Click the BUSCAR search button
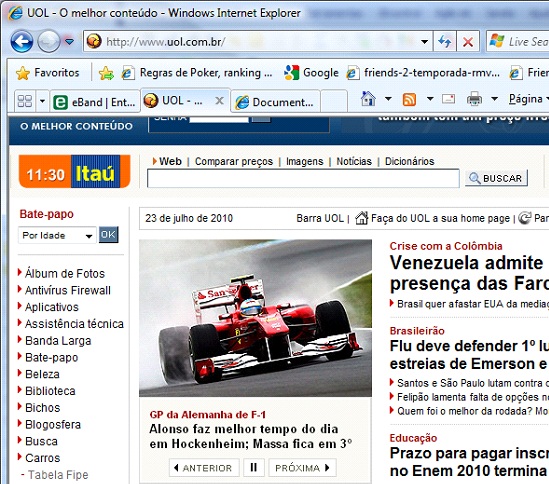The image size is (549, 484). (x=496, y=178)
